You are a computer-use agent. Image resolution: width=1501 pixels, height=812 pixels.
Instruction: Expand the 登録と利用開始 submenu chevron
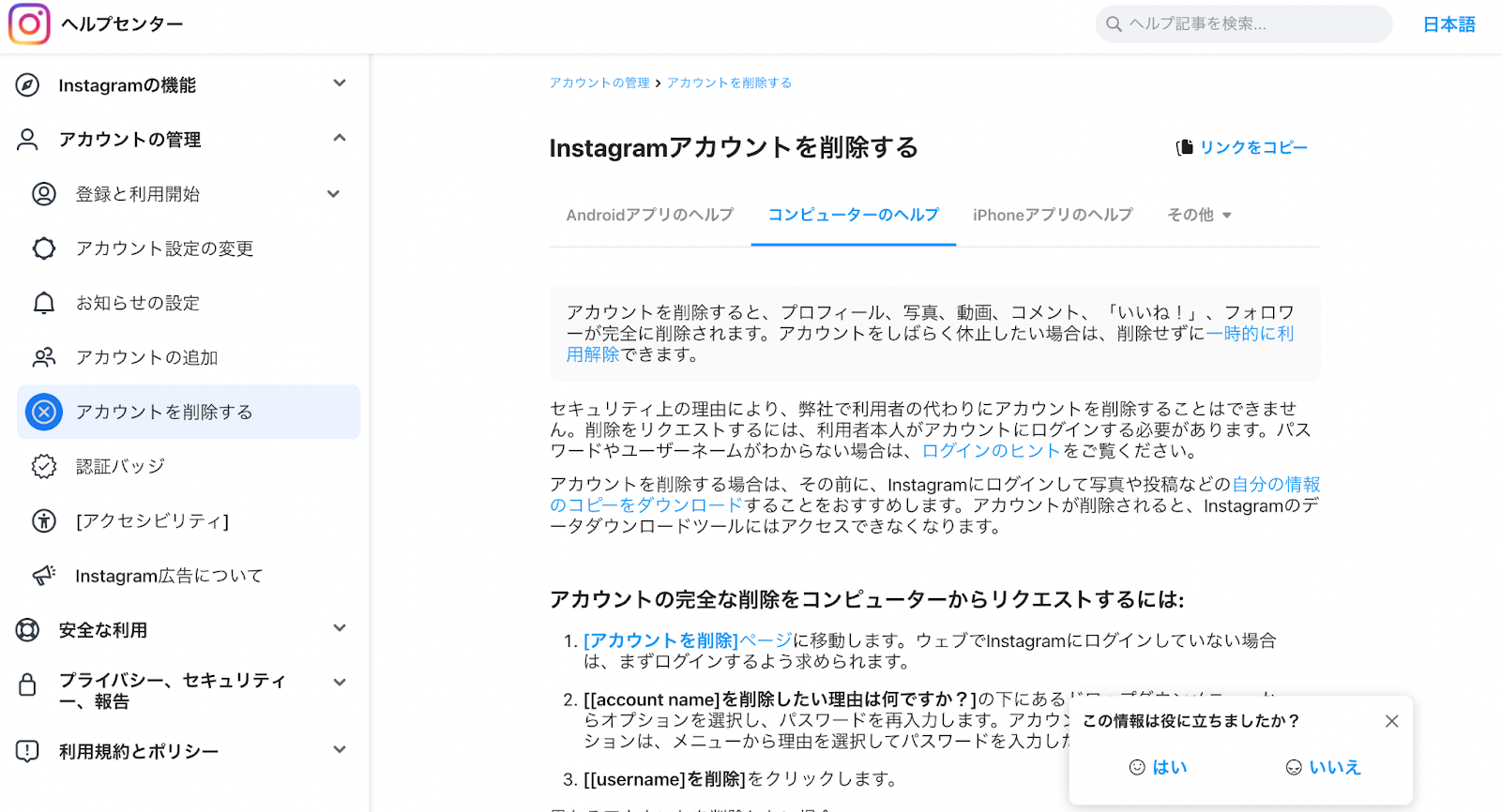point(333,194)
